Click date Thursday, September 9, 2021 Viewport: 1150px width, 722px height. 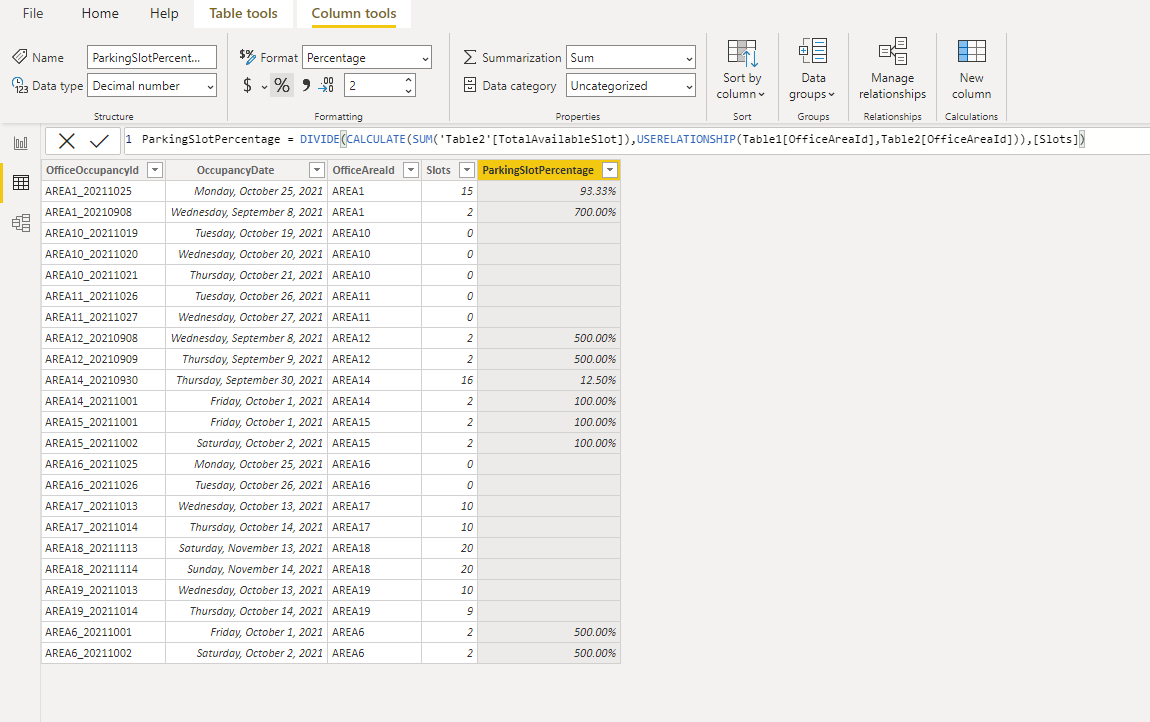[246, 359]
